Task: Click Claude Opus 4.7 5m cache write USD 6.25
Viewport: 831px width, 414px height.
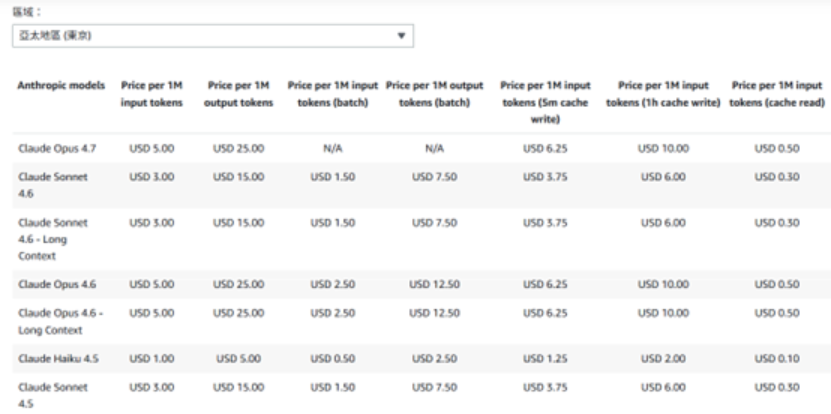Action: 545,148
